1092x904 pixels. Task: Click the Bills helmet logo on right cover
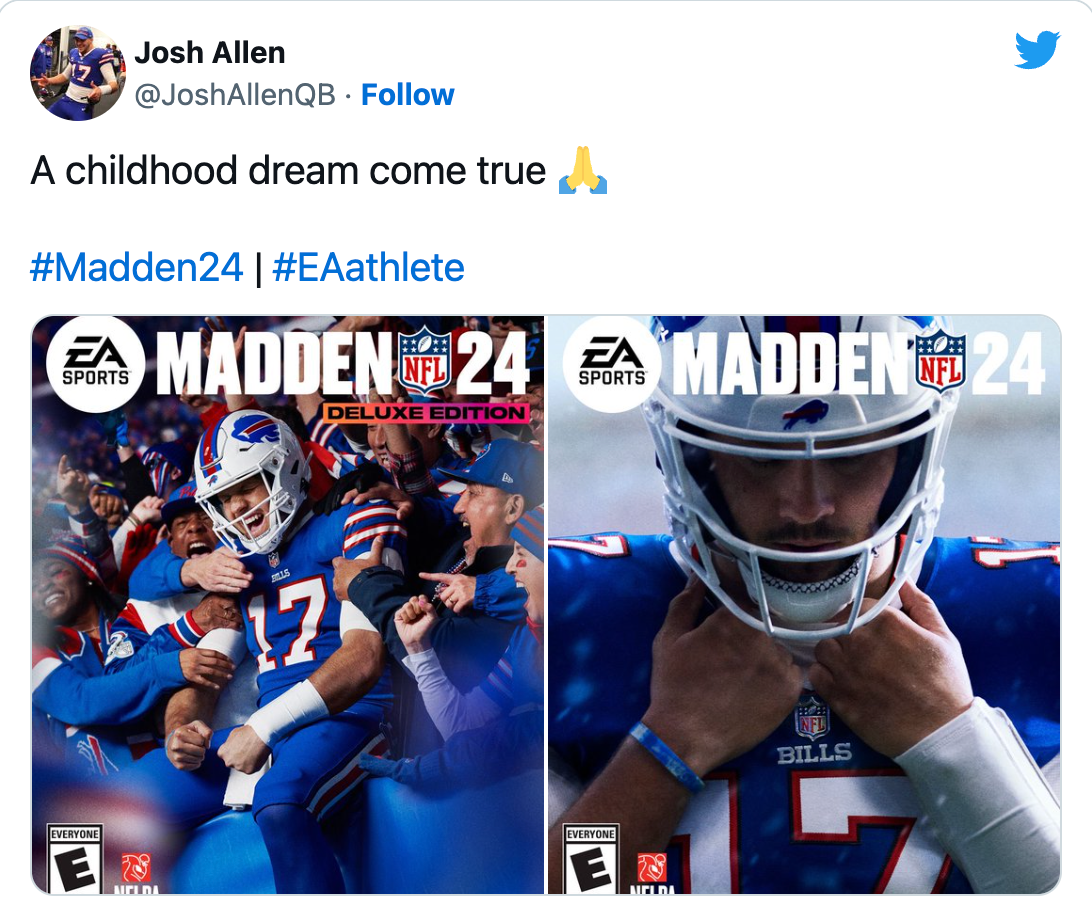point(804,414)
